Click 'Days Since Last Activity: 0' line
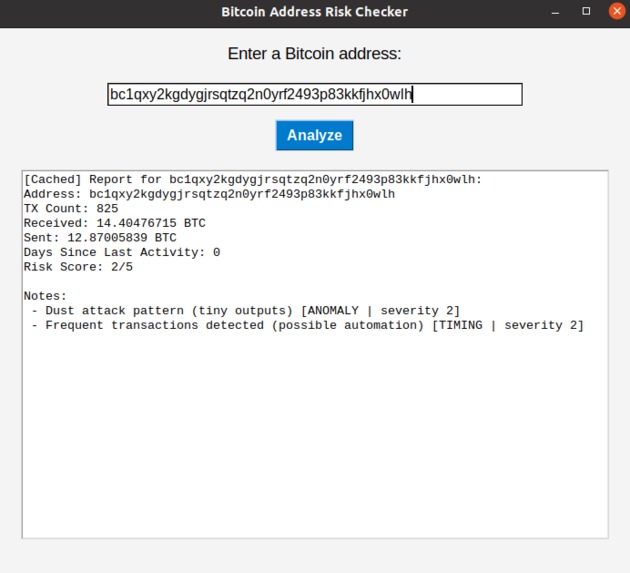630x573 pixels. click(x=122, y=252)
